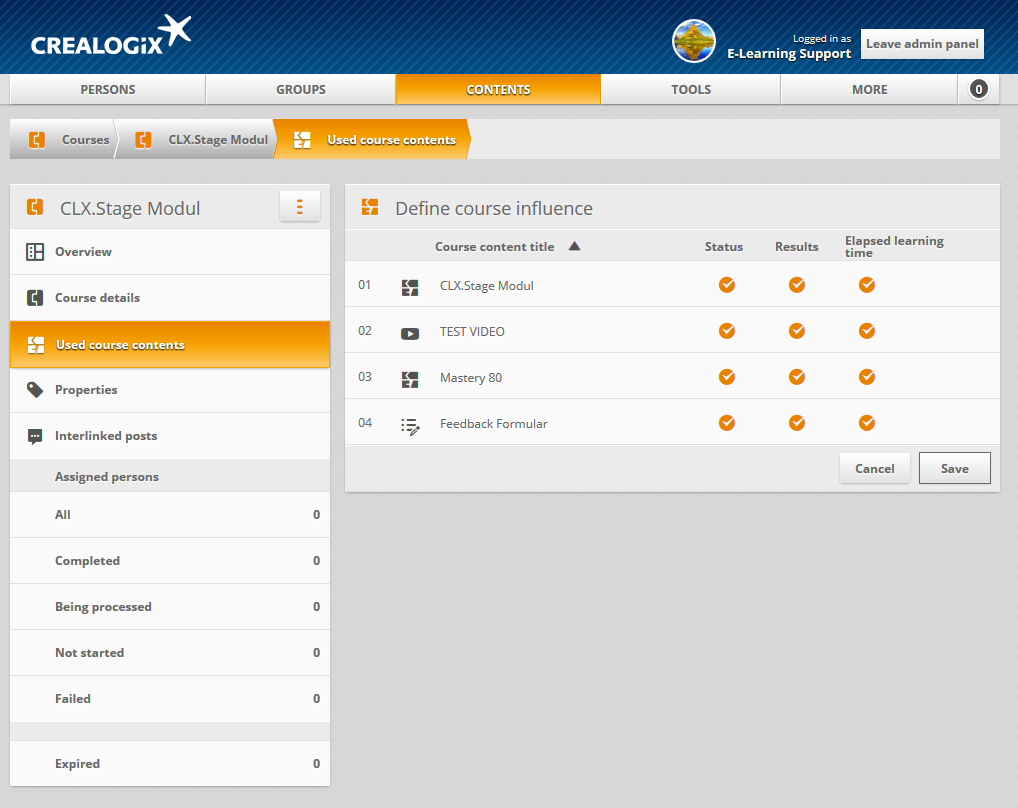Click the video icon beside TEST VIDEO

410,333
